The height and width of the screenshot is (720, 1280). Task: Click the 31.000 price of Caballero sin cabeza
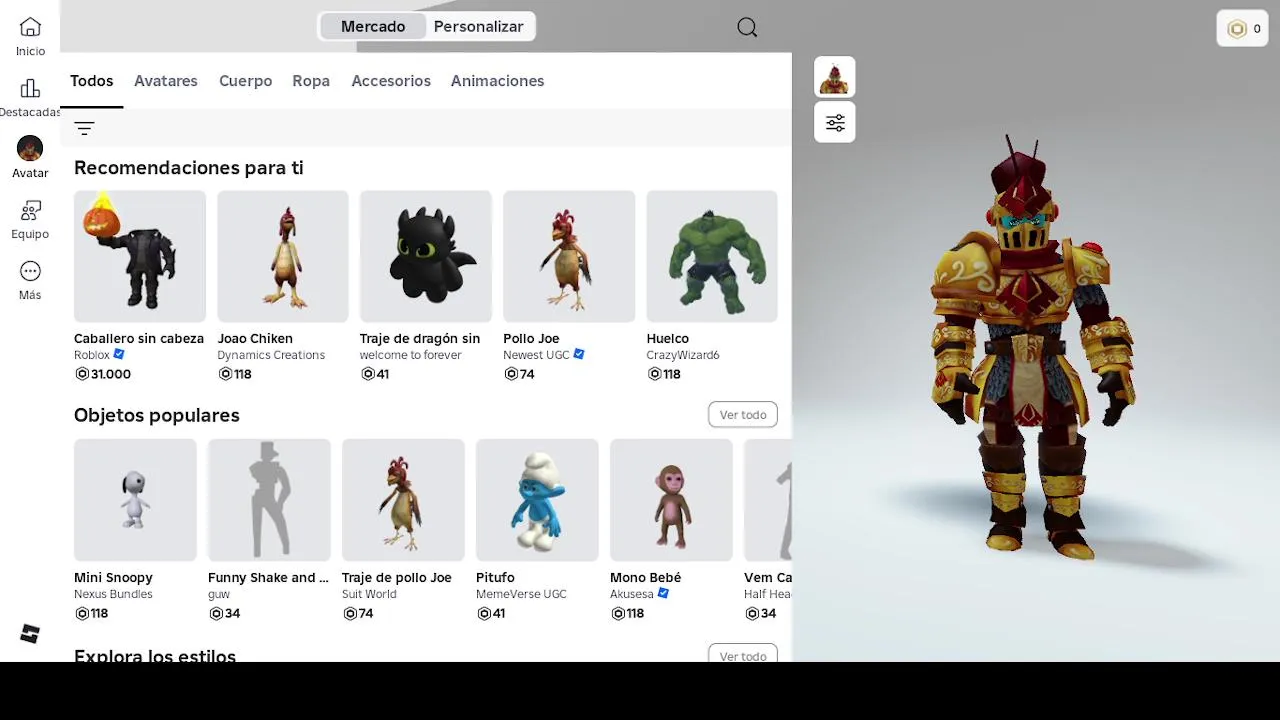103,374
